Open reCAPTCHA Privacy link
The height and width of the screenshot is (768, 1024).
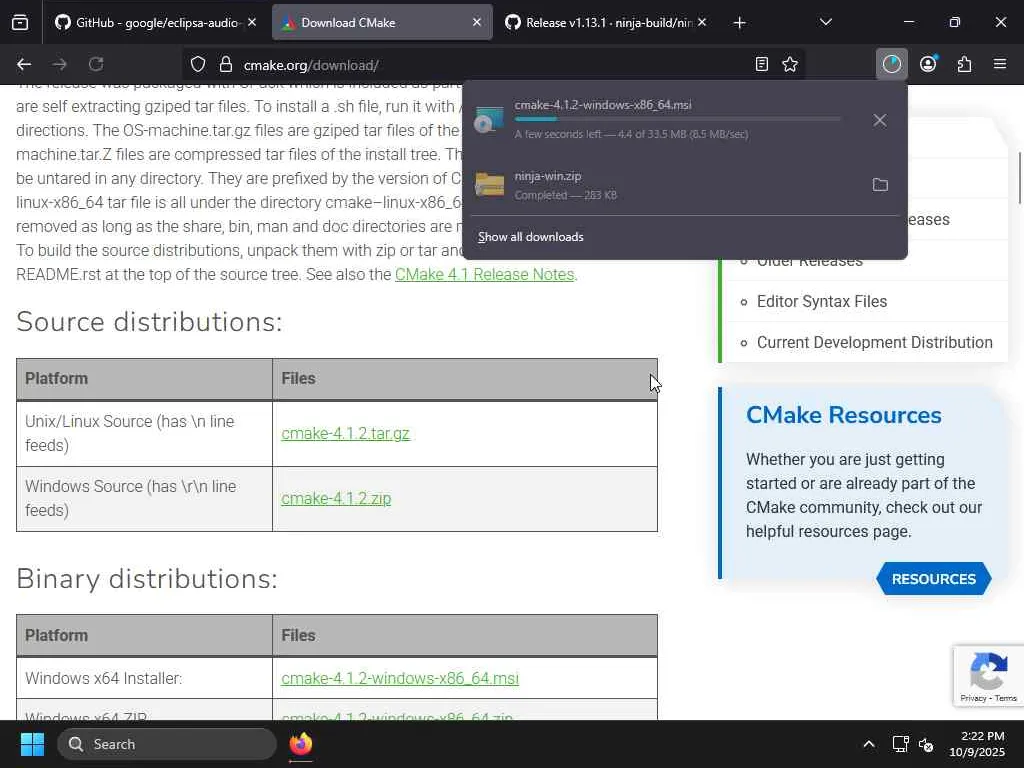pyautogui.click(x=973, y=698)
